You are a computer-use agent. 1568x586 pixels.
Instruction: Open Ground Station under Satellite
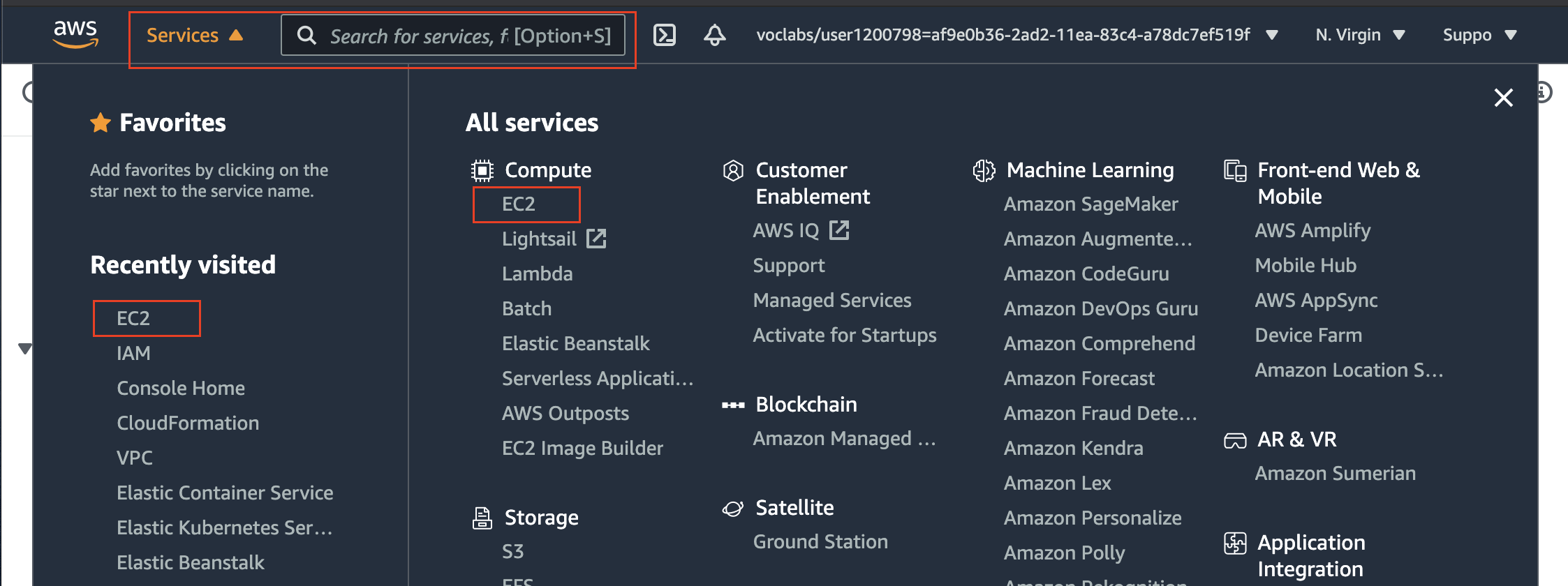click(x=820, y=541)
